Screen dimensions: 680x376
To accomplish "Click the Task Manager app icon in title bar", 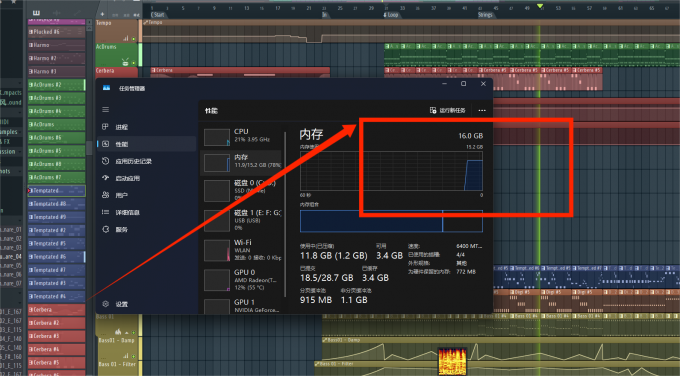I will tap(106, 88).
